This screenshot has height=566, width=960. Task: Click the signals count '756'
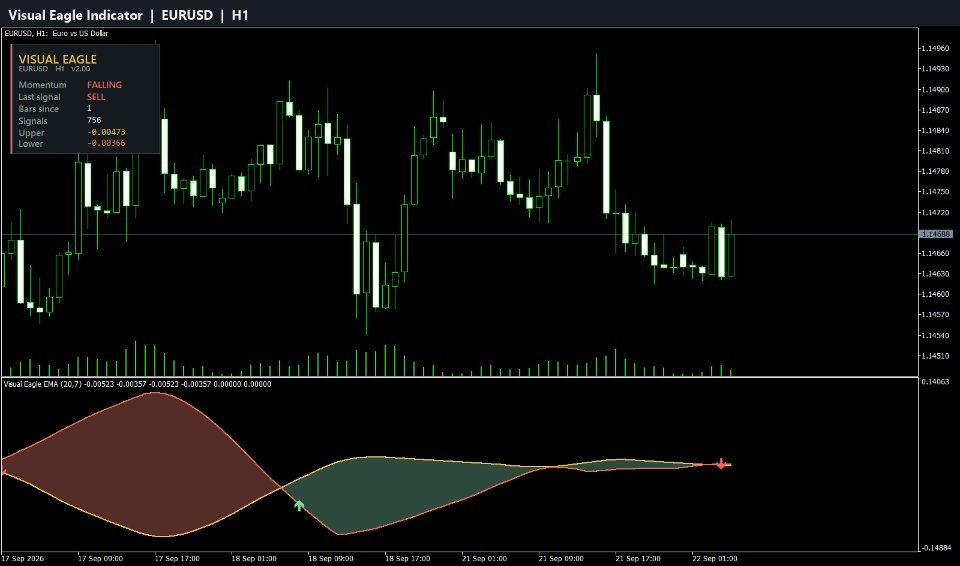[94, 120]
